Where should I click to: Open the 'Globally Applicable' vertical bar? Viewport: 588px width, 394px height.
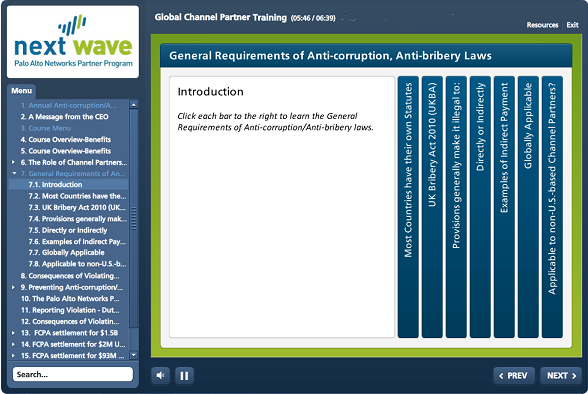[x=528, y=207]
